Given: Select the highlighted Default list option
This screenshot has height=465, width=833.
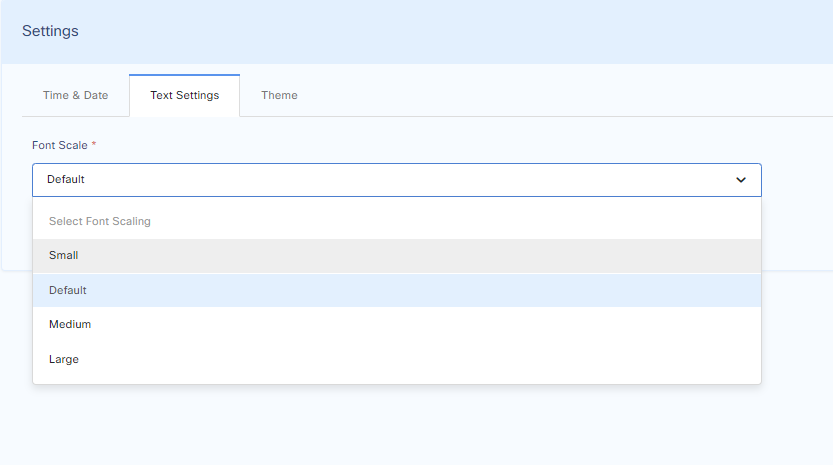Looking at the screenshot, I should pyautogui.click(x=68, y=290).
